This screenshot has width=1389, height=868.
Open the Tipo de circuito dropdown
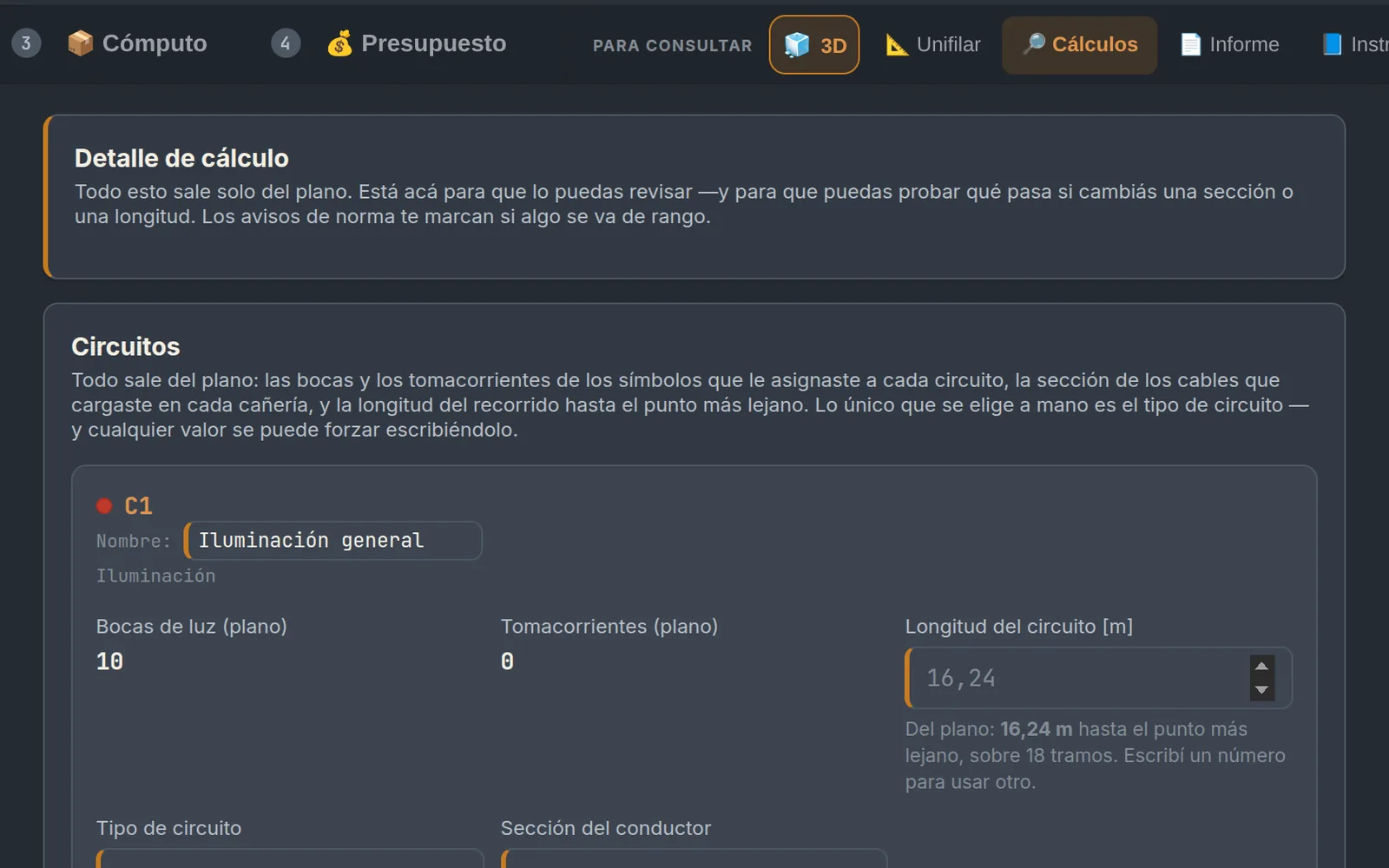coord(289,858)
